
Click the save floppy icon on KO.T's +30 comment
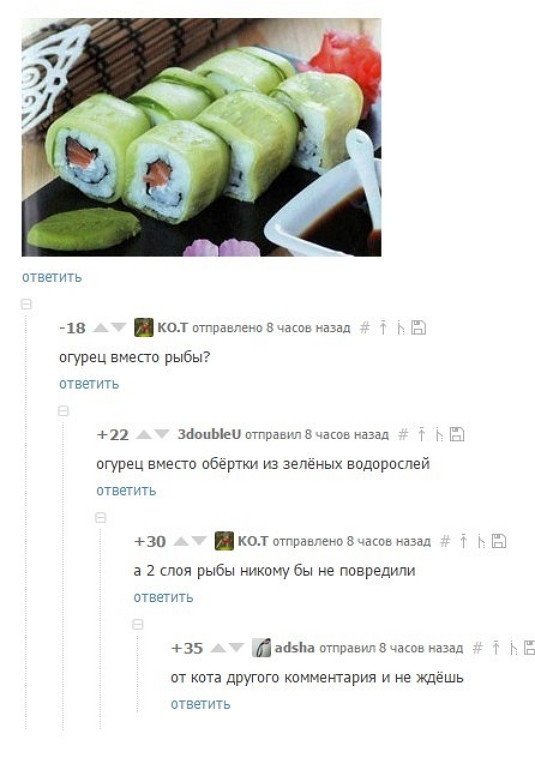(499, 541)
